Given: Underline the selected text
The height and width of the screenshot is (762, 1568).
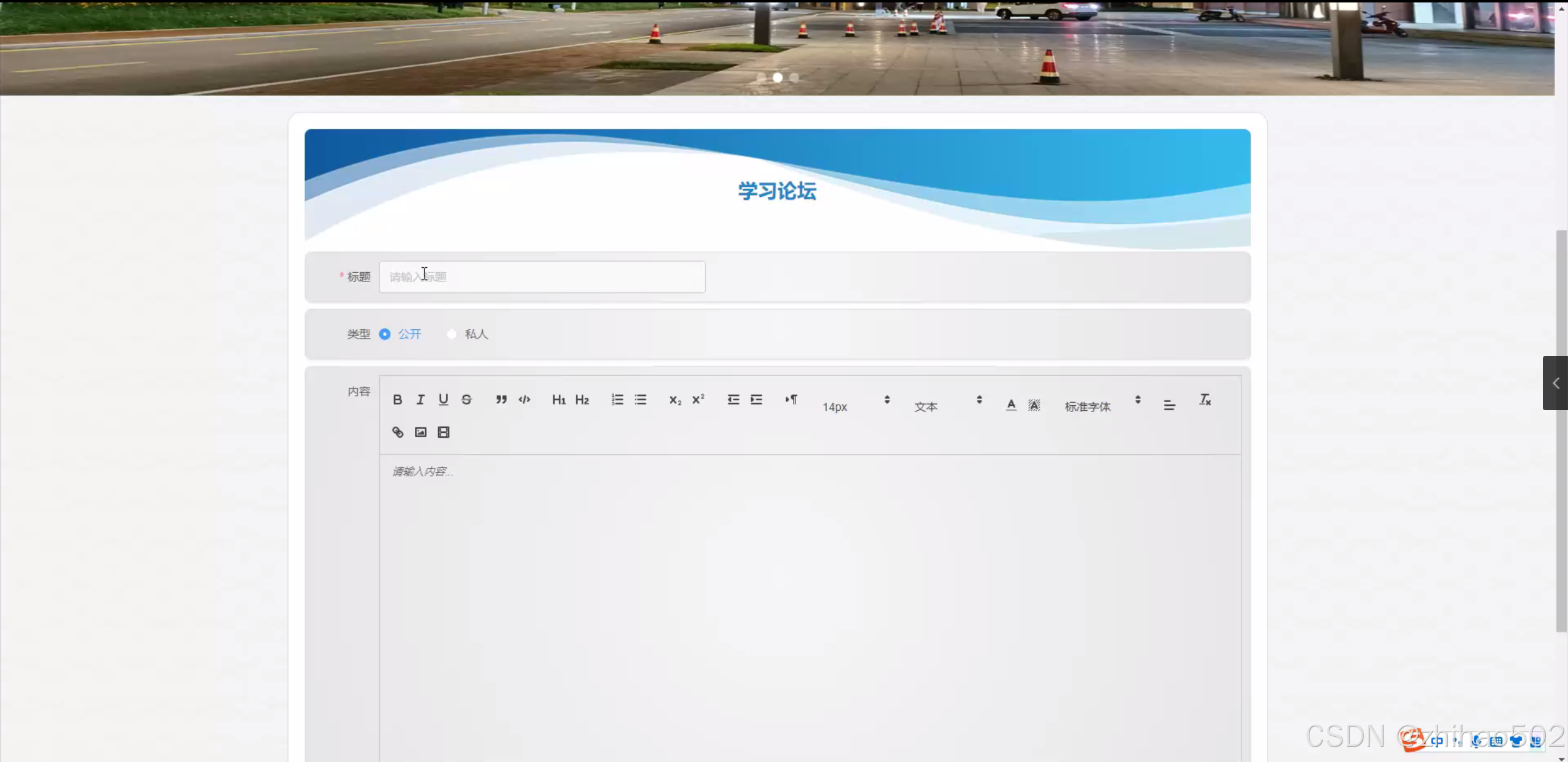Looking at the screenshot, I should [x=443, y=399].
